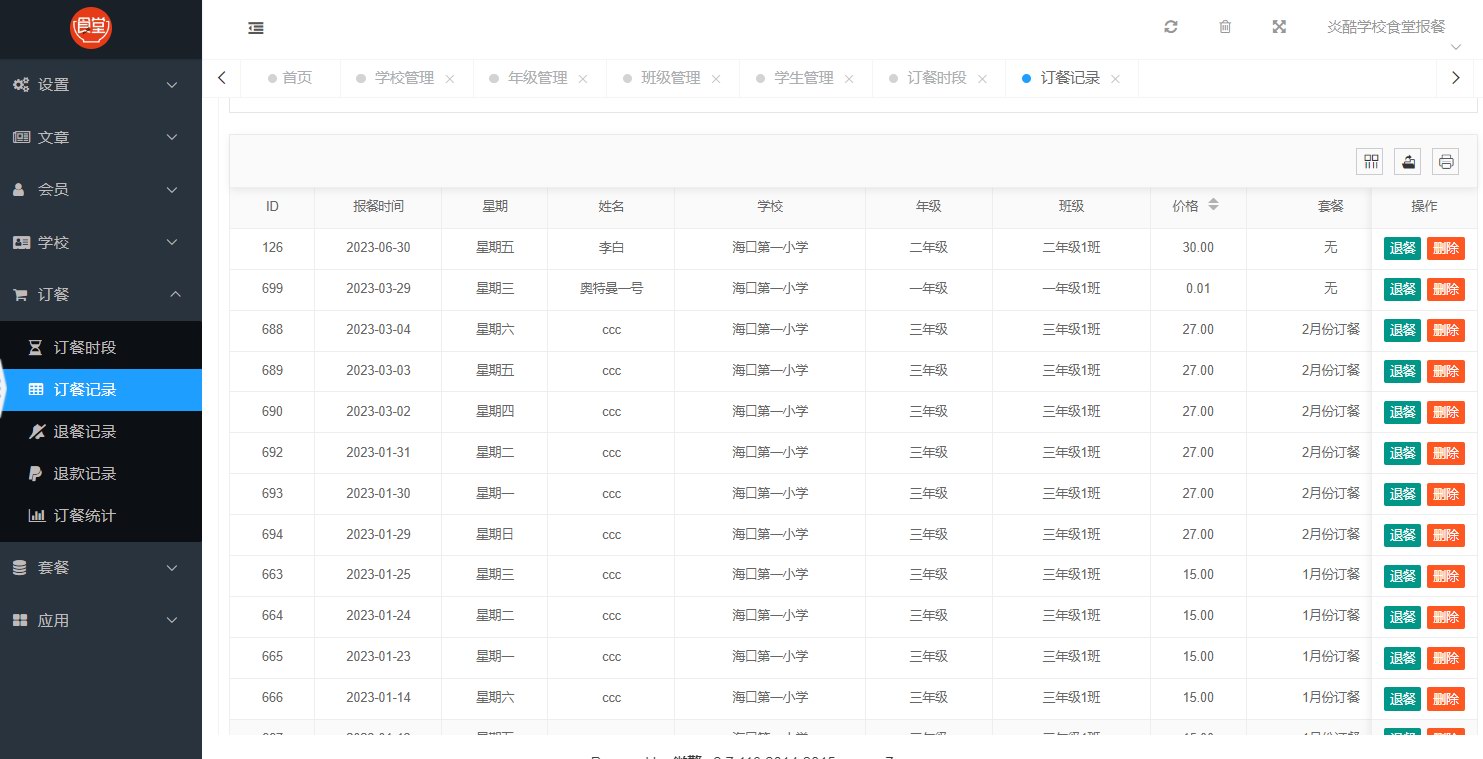Viewport: 1483px width, 759px height.
Task: Expand the 应用 sidebar menu
Action: (x=101, y=620)
